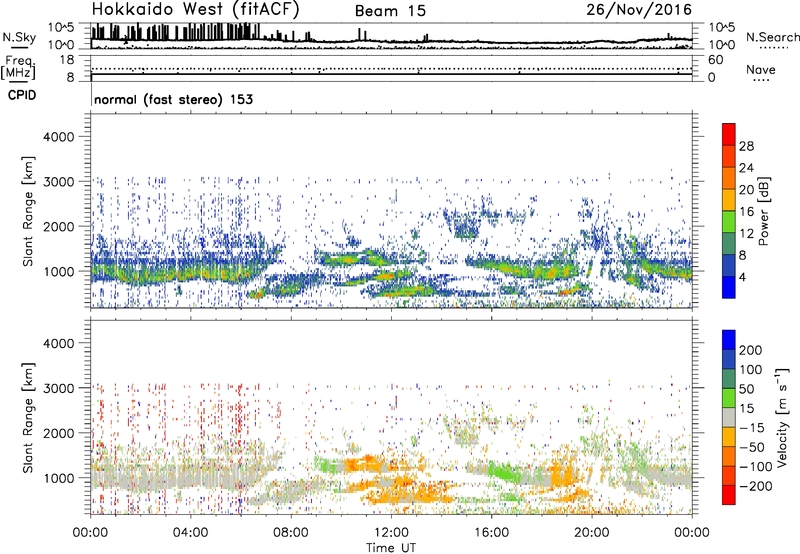800x554 pixels.
Task: Click the 'Hokkaido West (fitACF)' plot title
Action: pyautogui.click(x=195, y=10)
